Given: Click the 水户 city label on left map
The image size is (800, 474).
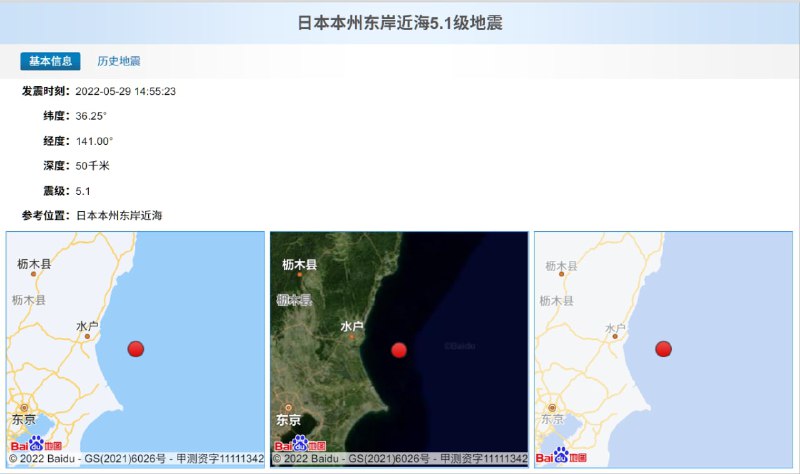Looking at the screenshot, I should (87, 327).
